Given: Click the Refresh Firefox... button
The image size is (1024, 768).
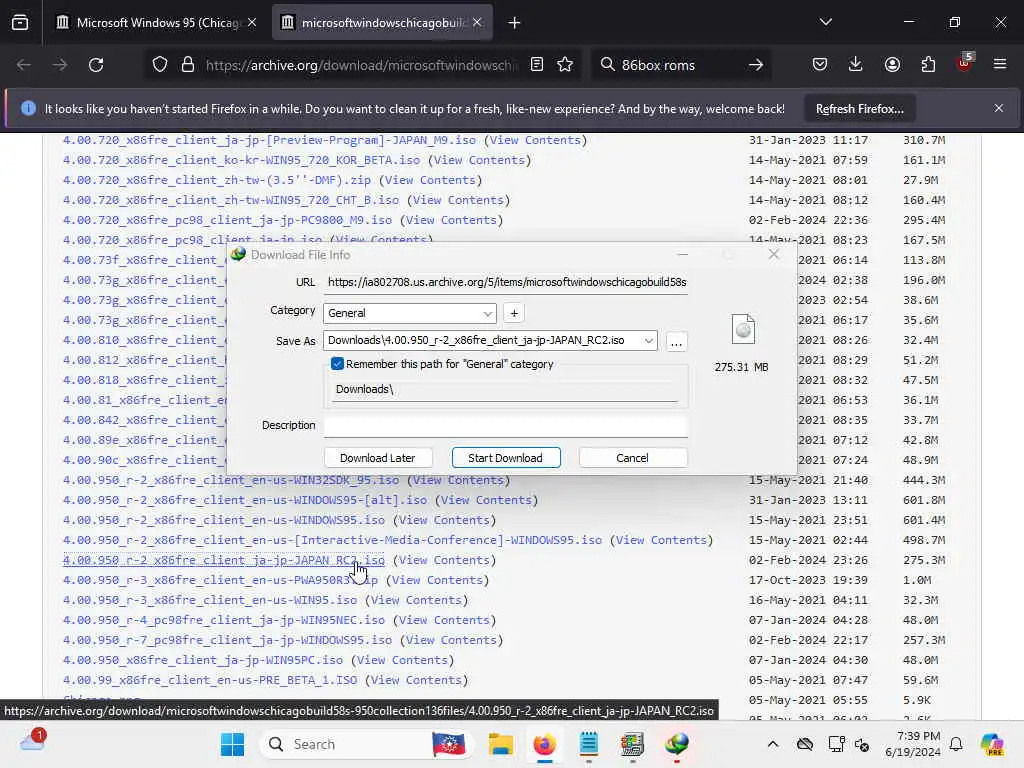Looking at the screenshot, I should (x=859, y=109).
